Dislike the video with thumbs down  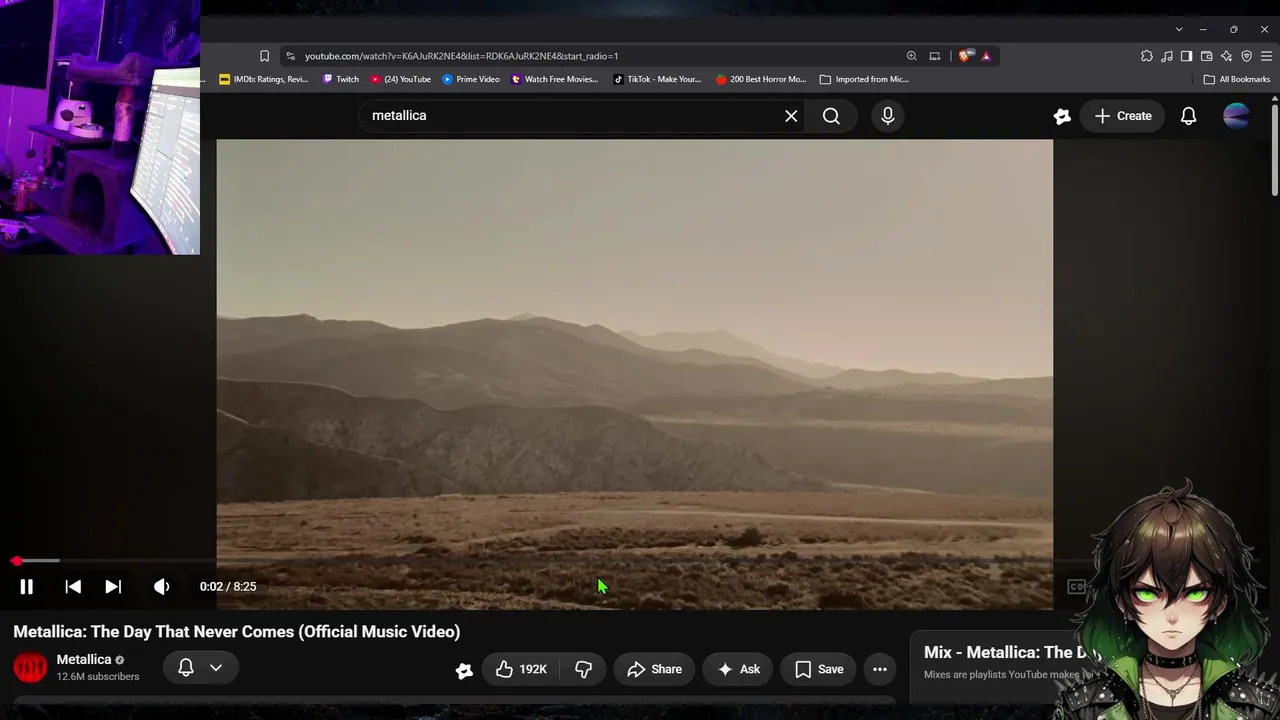click(x=583, y=669)
